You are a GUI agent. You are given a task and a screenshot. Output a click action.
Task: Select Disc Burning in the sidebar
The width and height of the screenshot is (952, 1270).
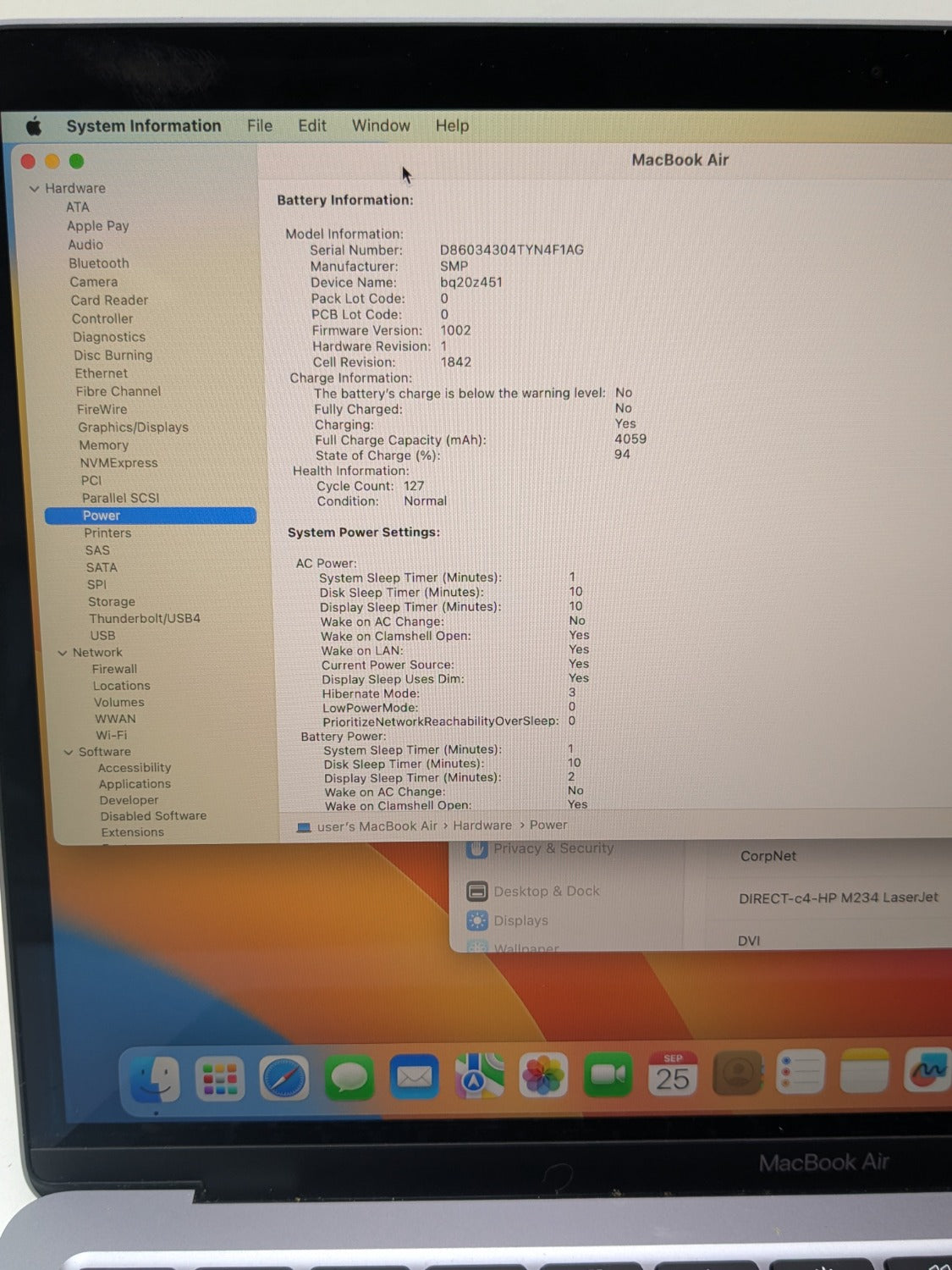[x=113, y=356]
